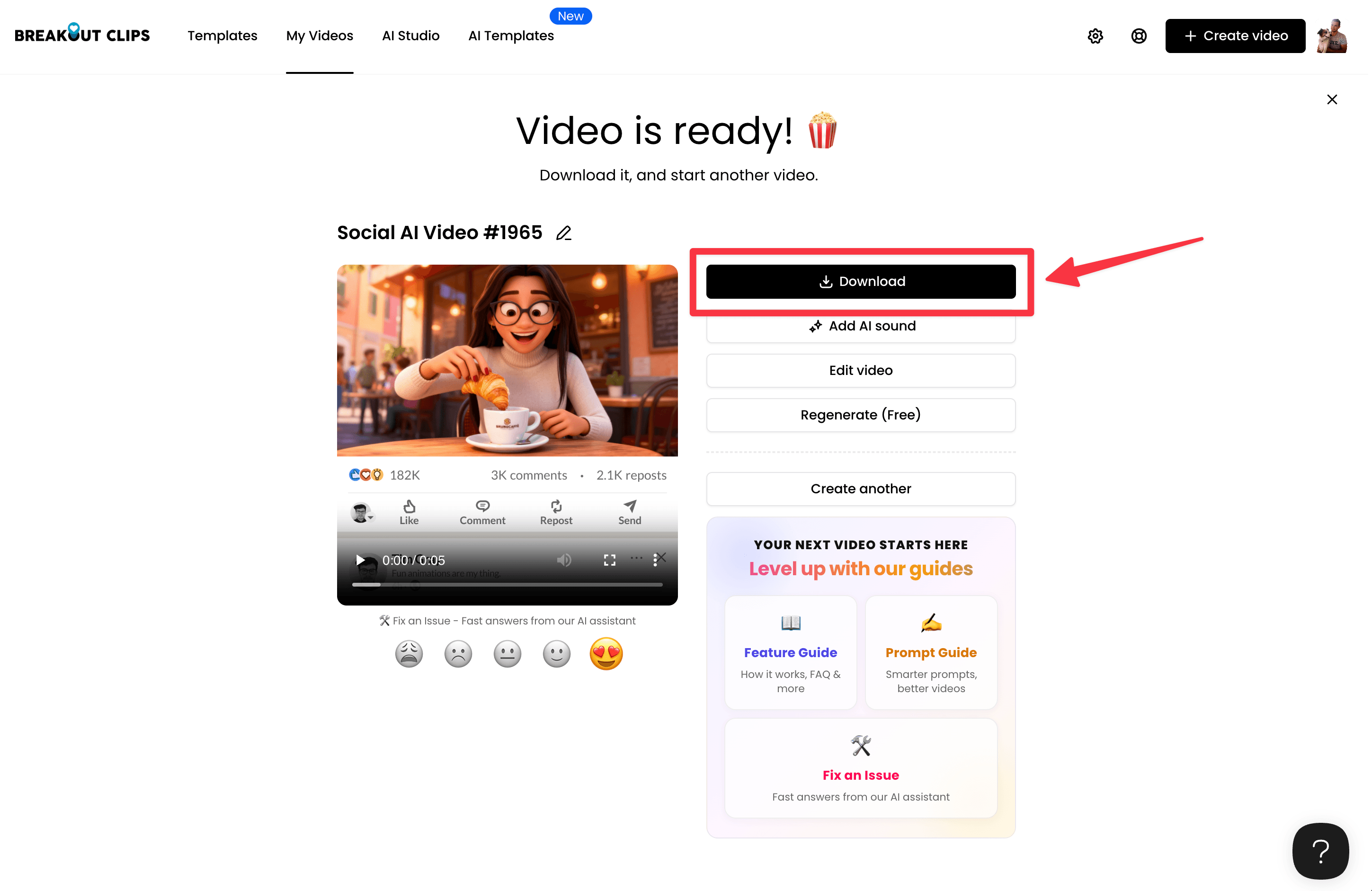
Task: Select the heart-eyes emoji rating
Action: [606, 654]
